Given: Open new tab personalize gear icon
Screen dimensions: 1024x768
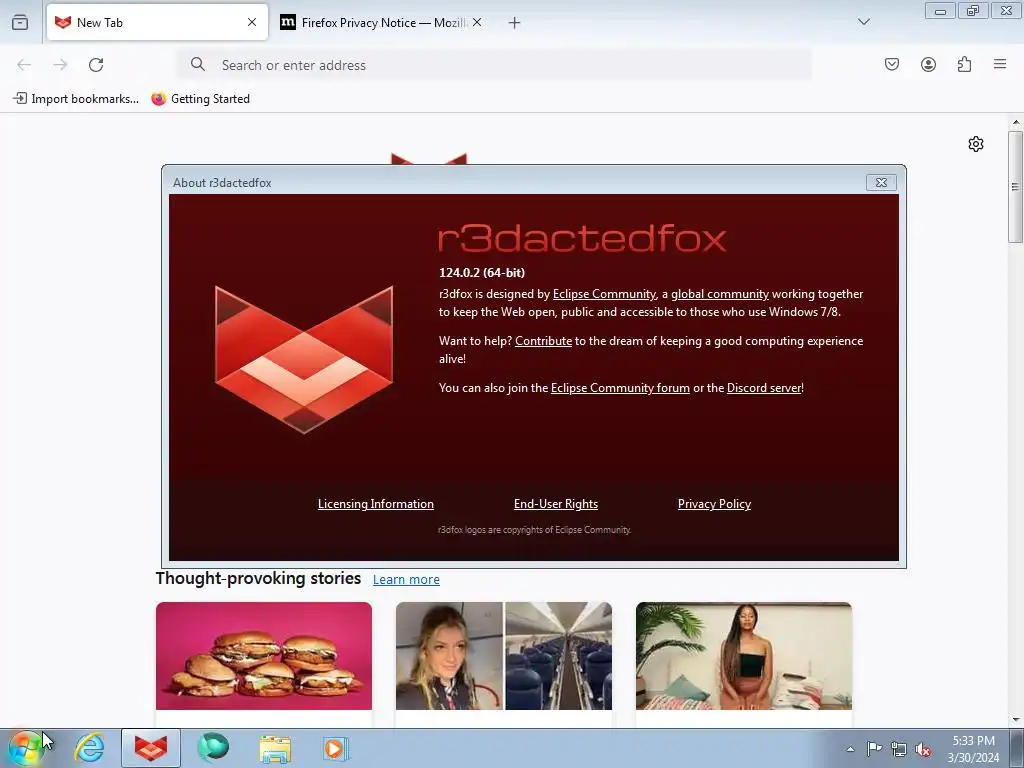Looking at the screenshot, I should [976, 144].
